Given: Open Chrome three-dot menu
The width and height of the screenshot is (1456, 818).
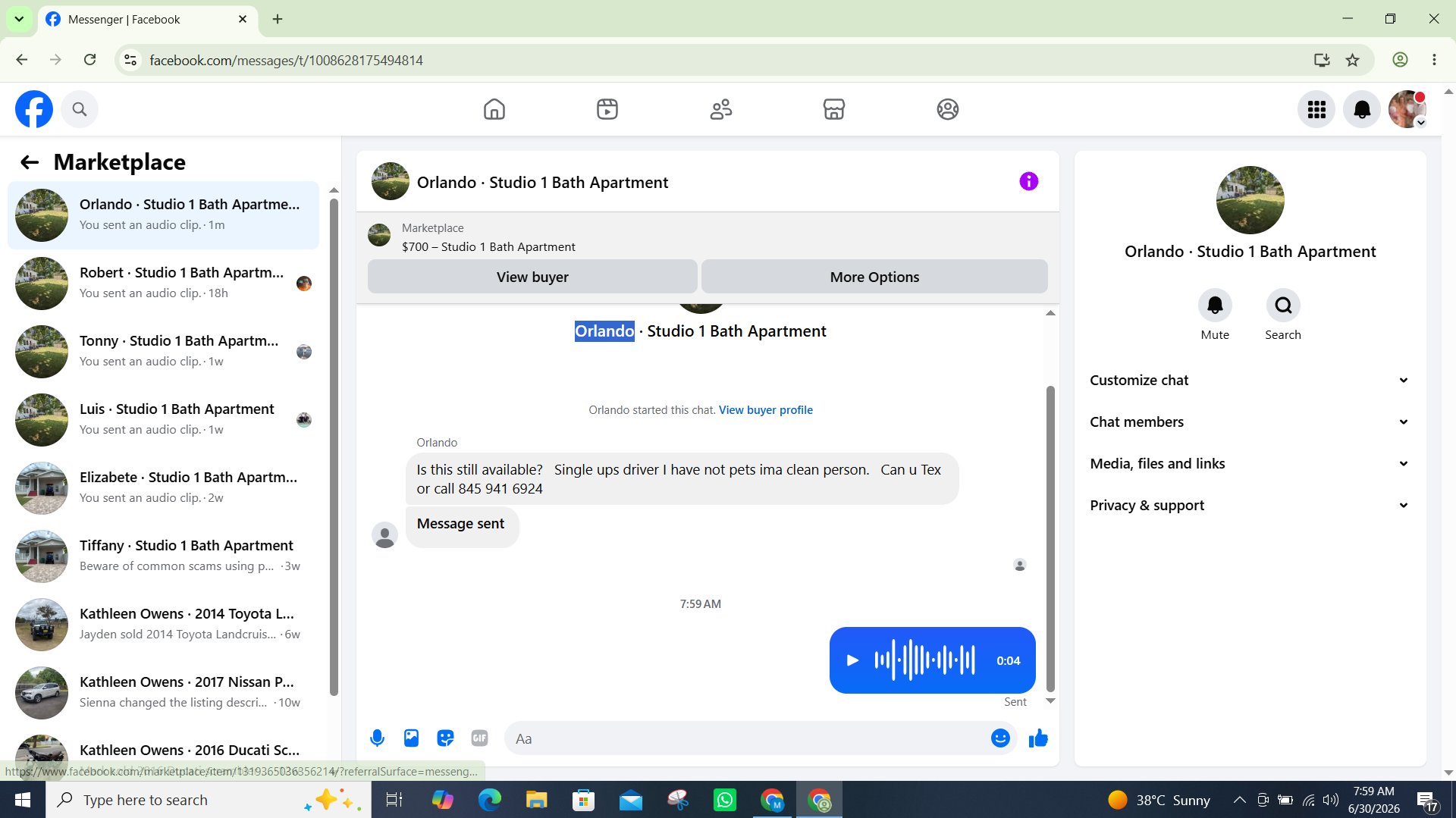Looking at the screenshot, I should [x=1434, y=60].
